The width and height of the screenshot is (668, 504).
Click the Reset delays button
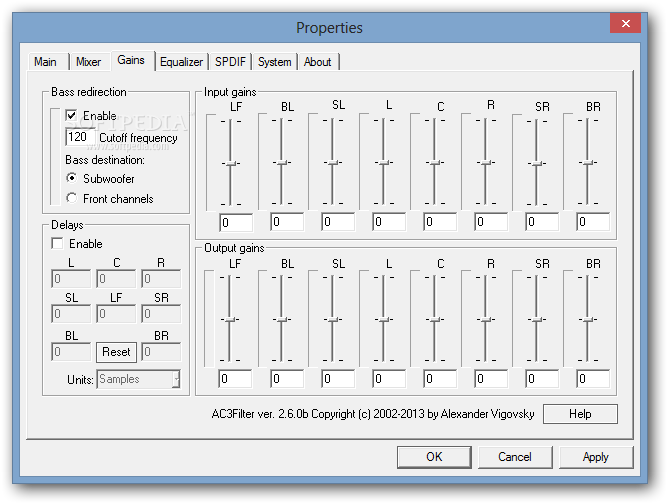pyautogui.click(x=116, y=352)
